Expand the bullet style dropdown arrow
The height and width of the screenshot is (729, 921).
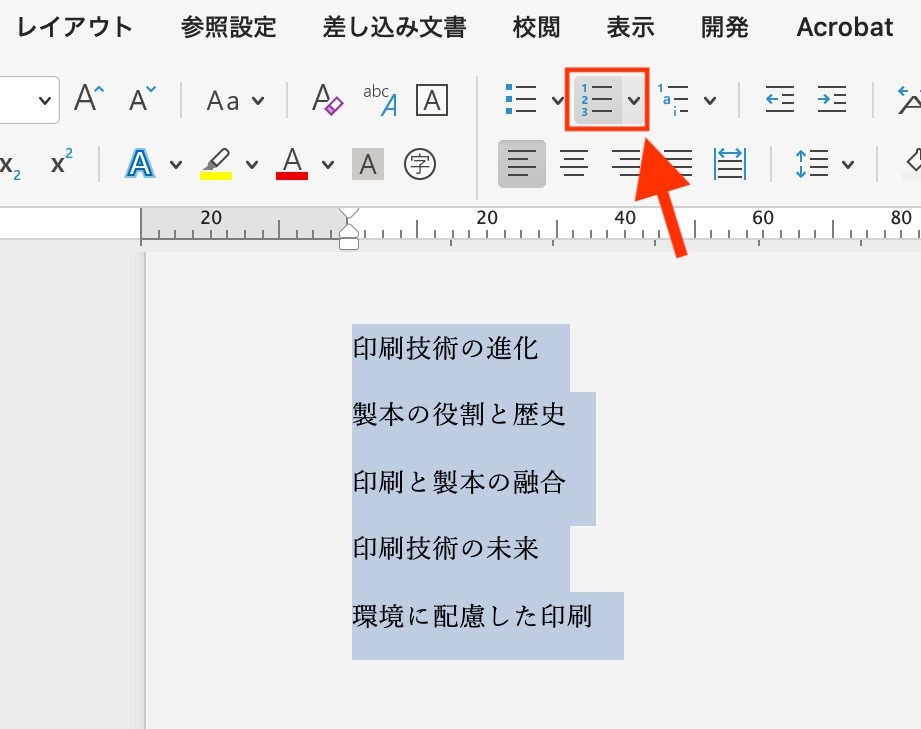557,100
